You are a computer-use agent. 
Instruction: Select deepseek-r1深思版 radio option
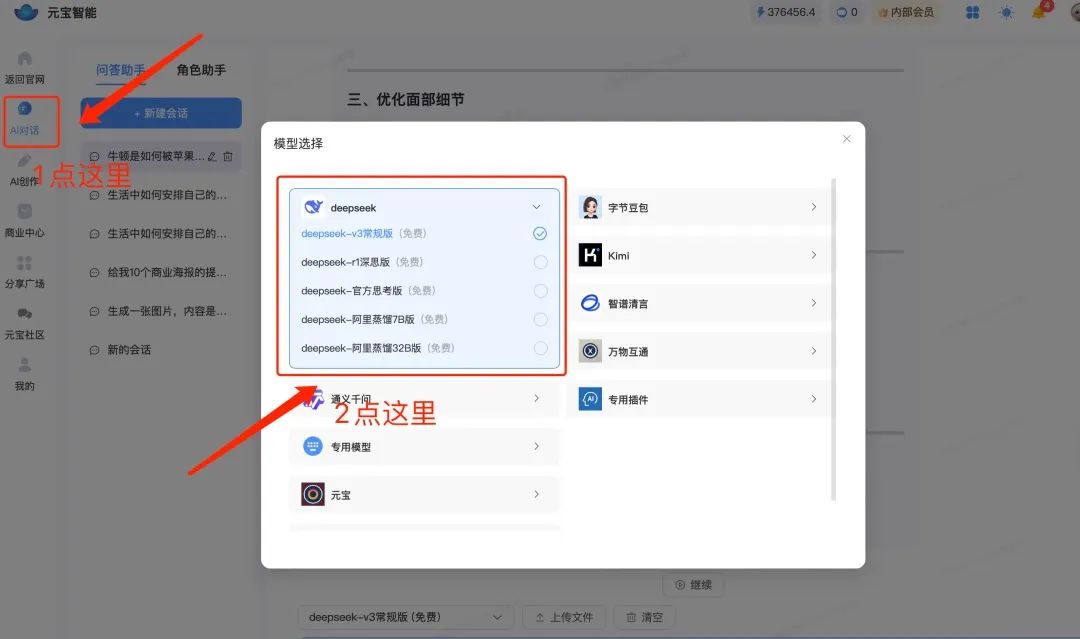[x=540, y=262]
